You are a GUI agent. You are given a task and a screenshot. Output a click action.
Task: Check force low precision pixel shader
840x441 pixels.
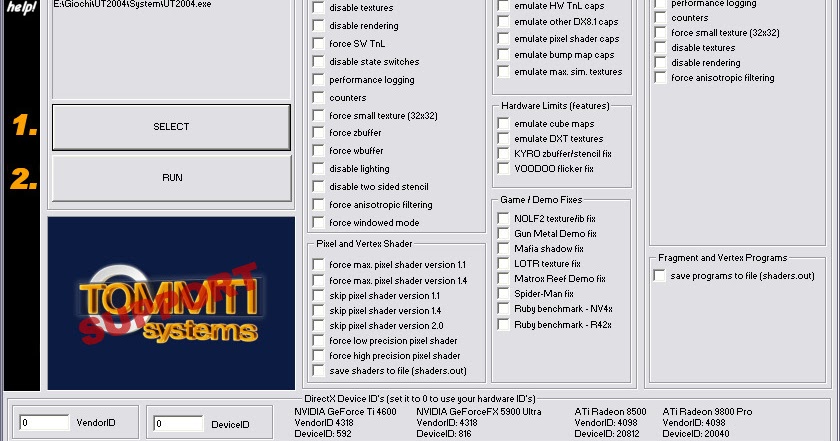[319, 340]
